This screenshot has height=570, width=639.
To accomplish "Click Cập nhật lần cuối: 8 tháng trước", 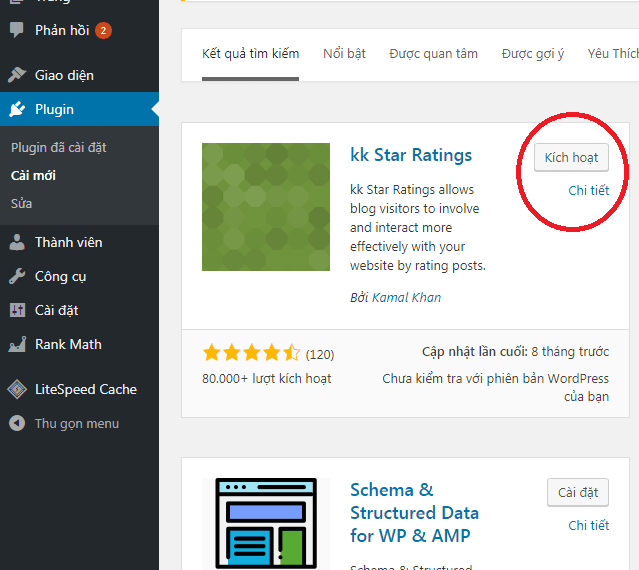I will 515,352.
